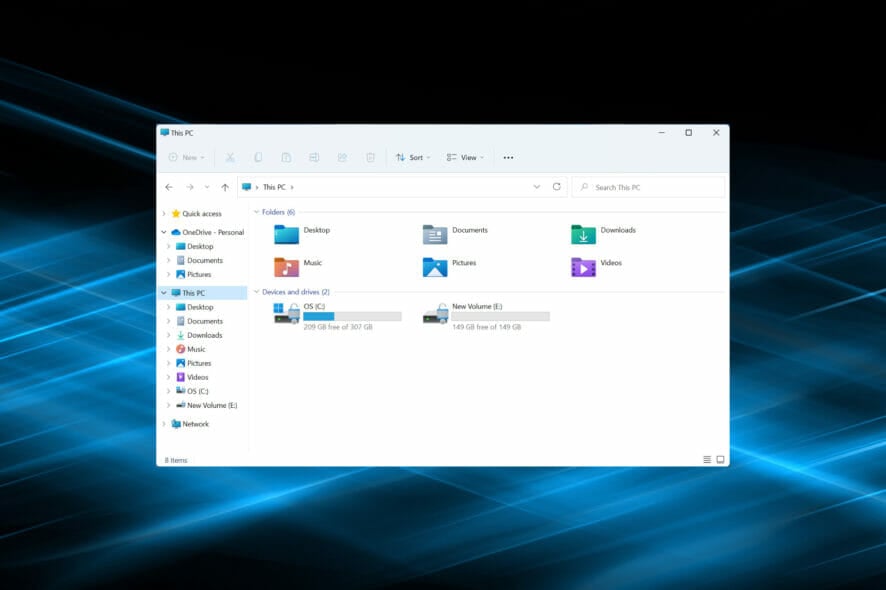This screenshot has height=590, width=886.
Task: Refresh the current folder view
Action: click(557, 187)
